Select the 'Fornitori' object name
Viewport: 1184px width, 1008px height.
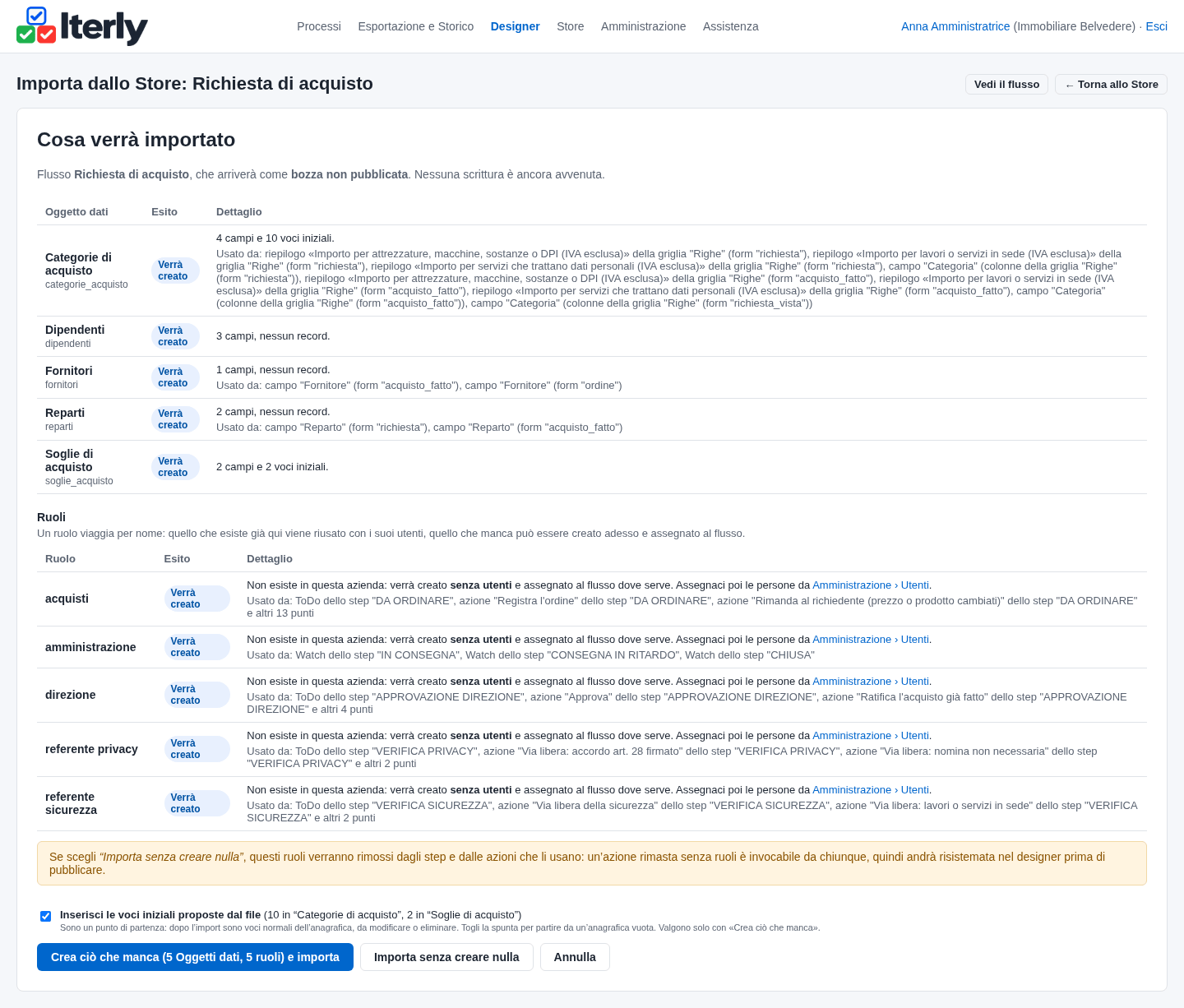pyautogui.click(x=69, y=371)
